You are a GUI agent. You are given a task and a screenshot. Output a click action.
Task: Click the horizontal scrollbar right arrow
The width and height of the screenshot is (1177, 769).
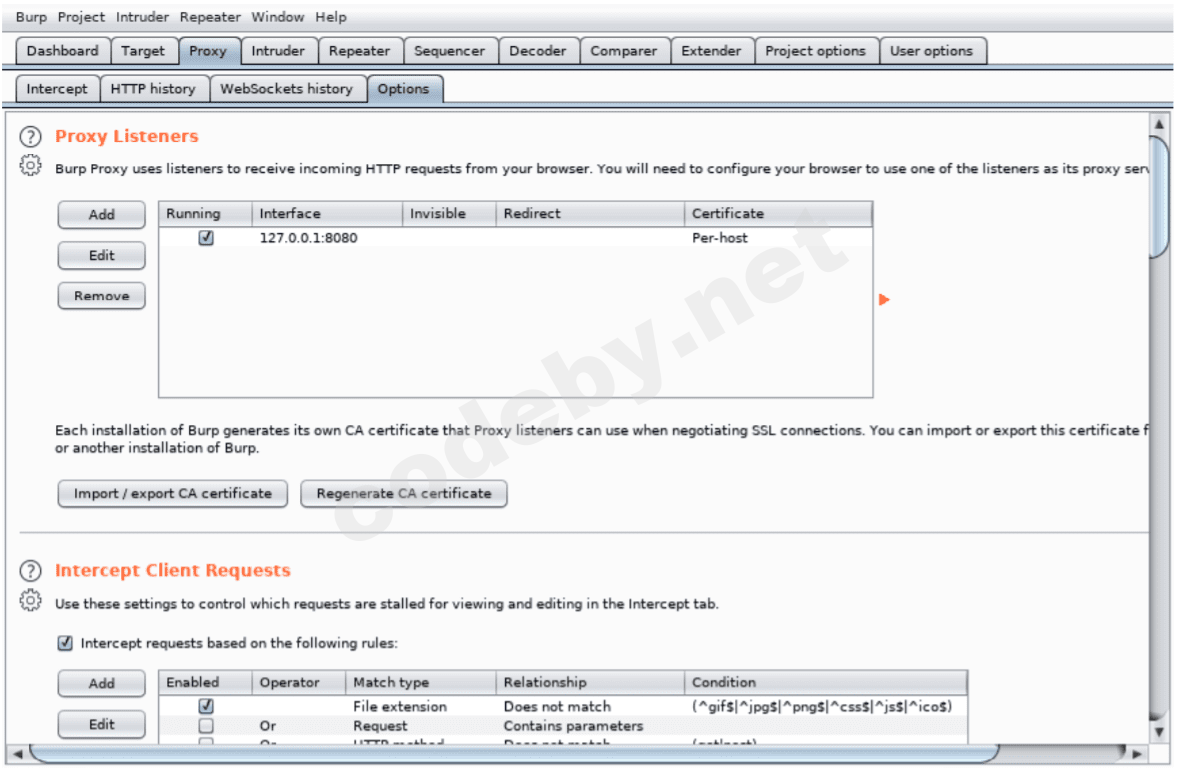click(x=1138, y=753)
